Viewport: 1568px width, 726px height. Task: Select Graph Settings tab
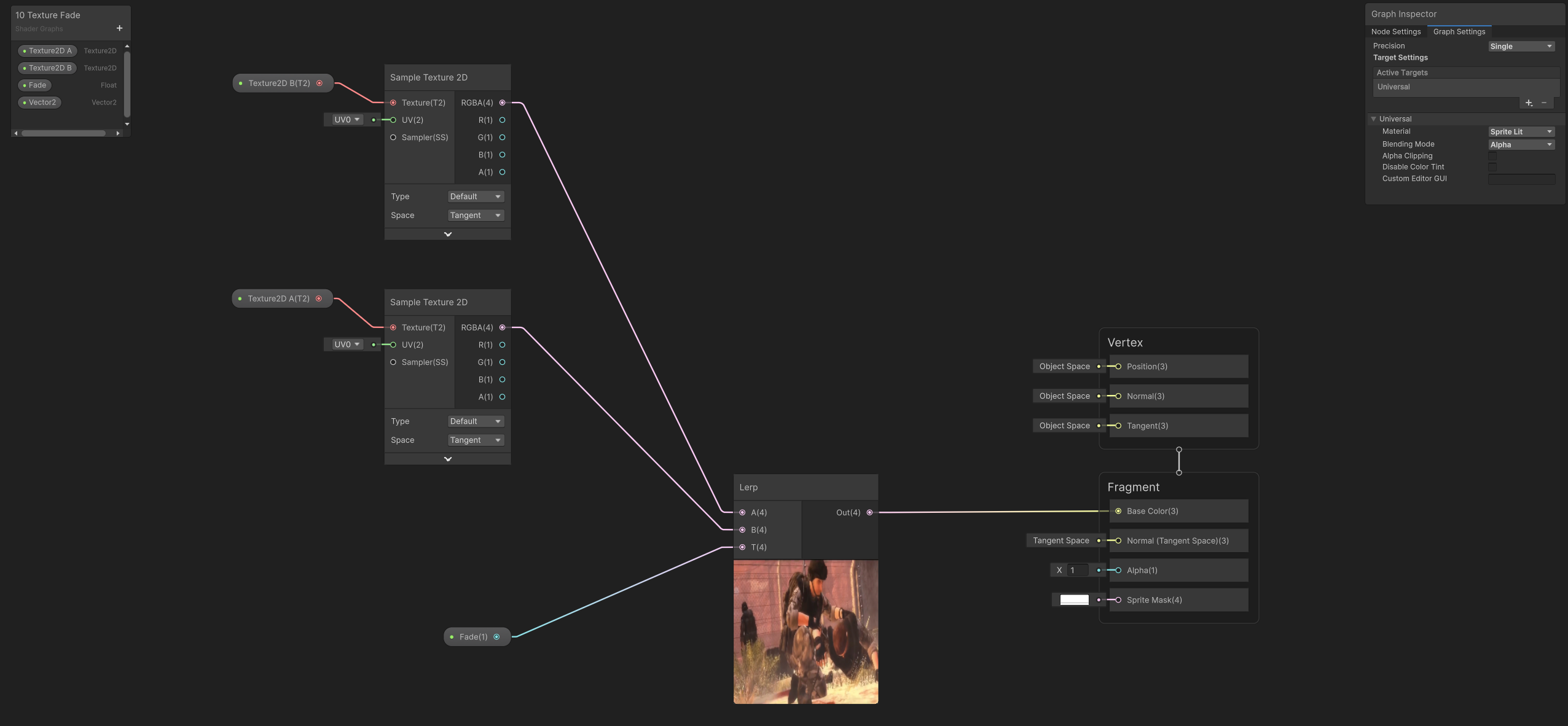click(1459, 31)
